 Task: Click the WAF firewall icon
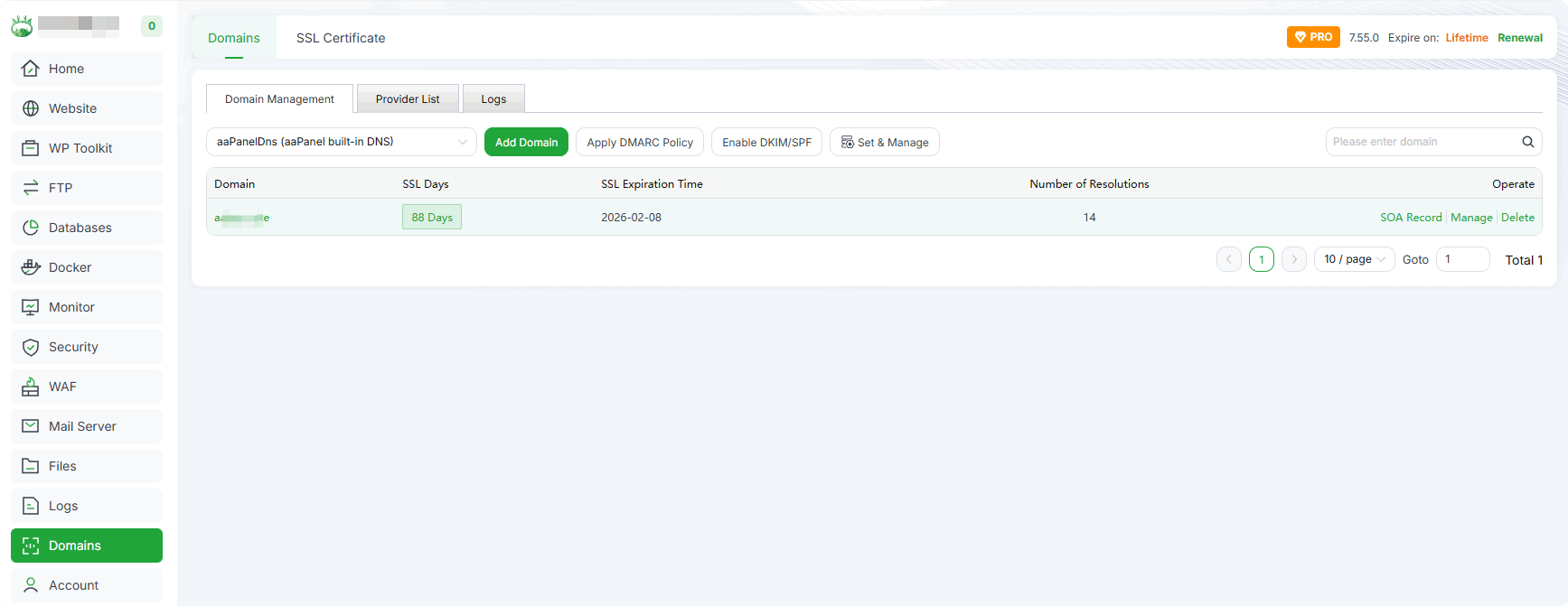point(31,387)
